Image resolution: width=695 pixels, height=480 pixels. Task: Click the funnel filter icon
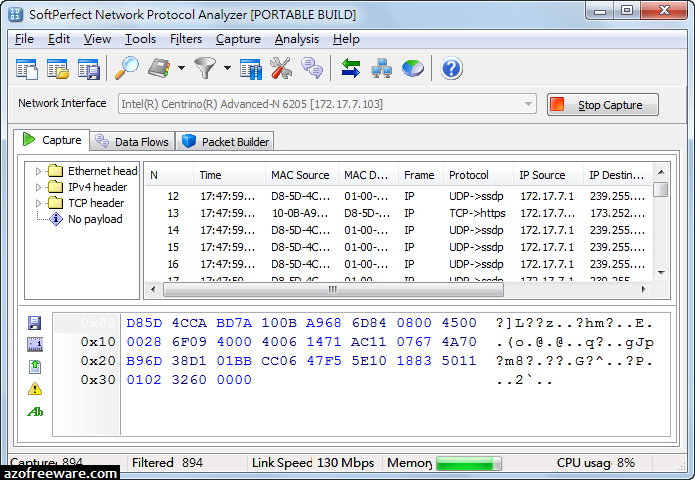[x=205, y=68]
